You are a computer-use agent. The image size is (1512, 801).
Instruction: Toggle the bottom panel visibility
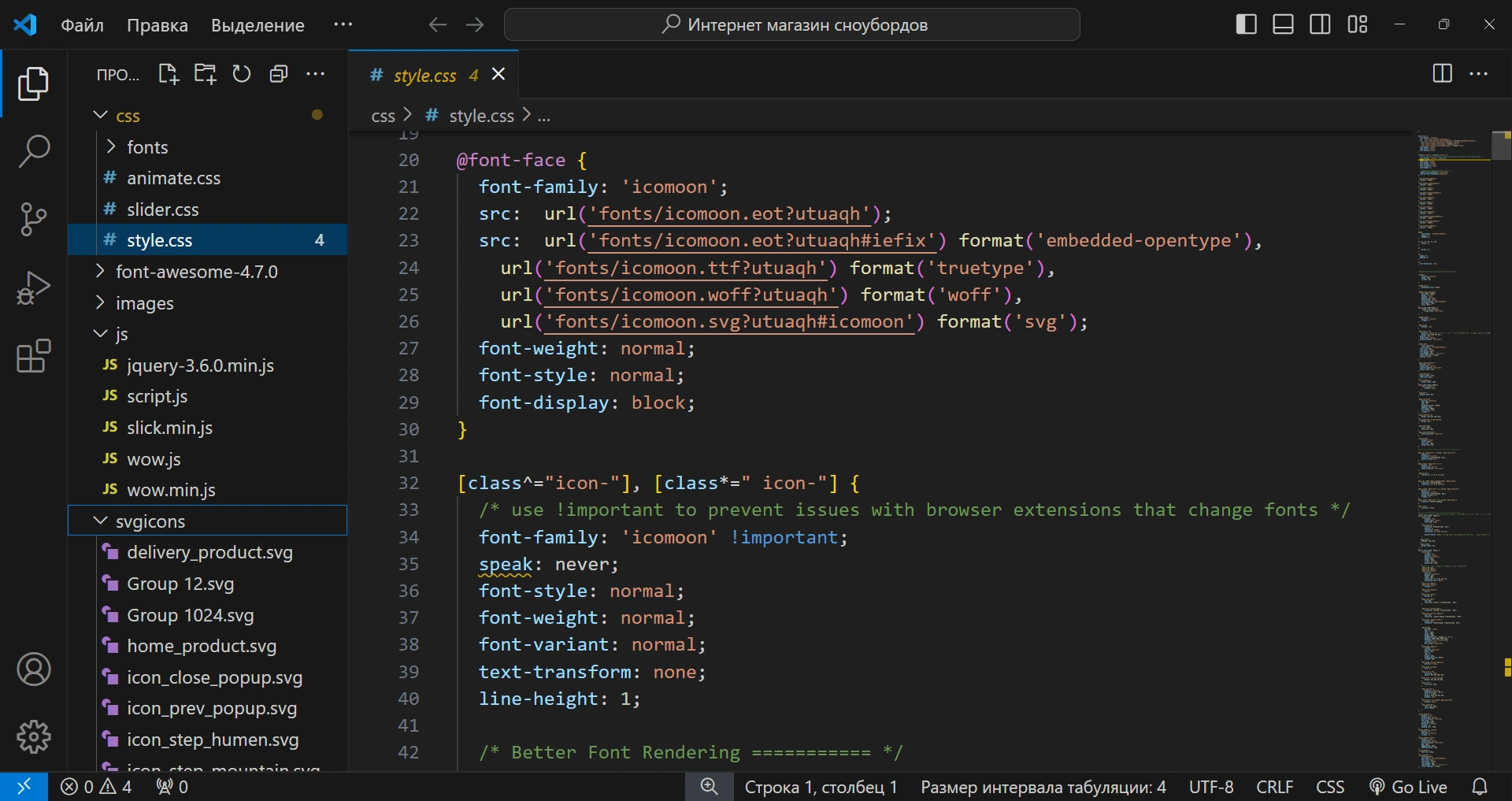pyautogui.click(x=1283, y=24)
